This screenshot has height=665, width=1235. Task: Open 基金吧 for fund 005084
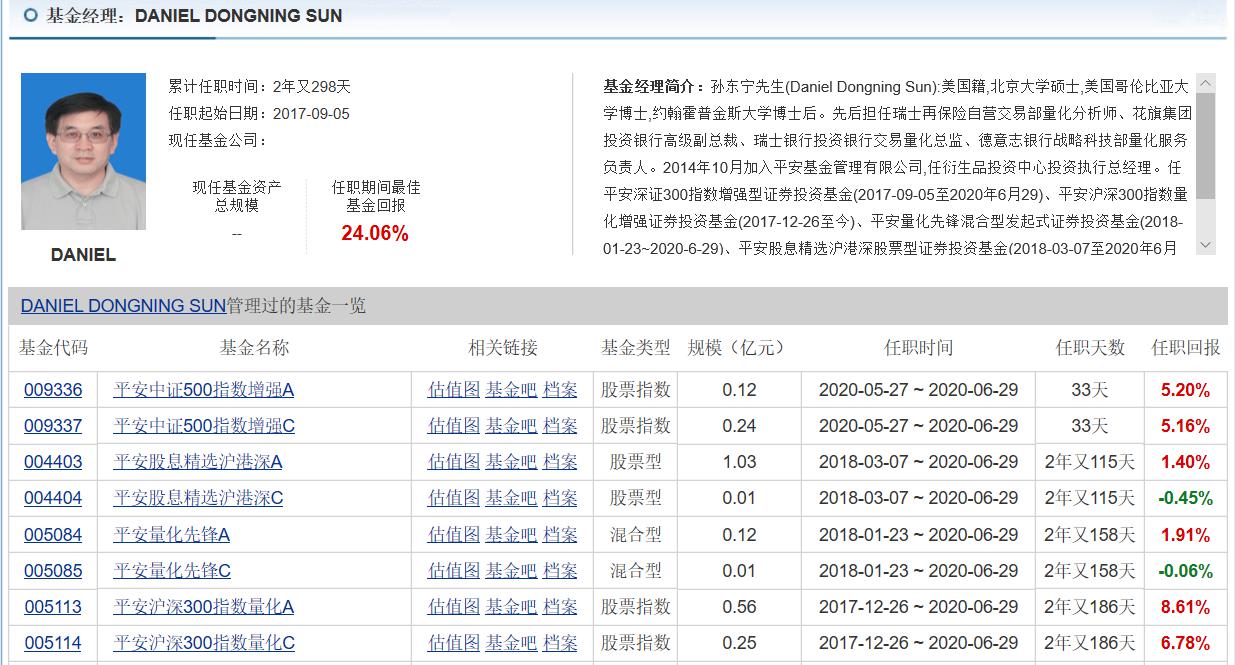[512, 535]
